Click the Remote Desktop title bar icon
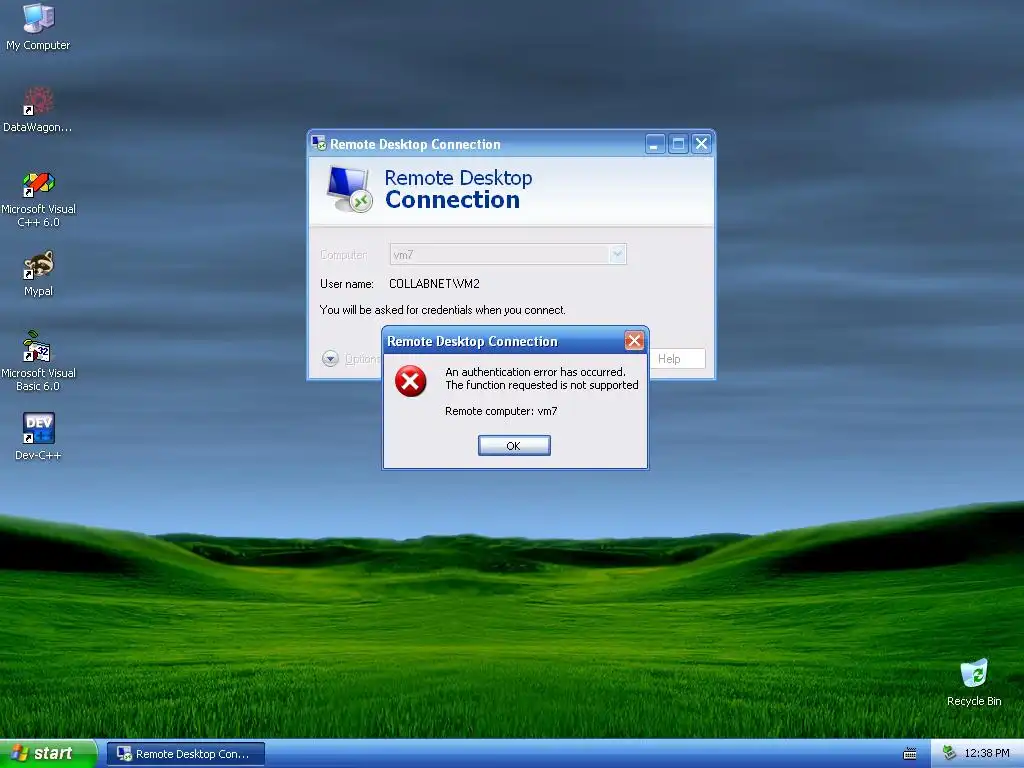Viewport: 1024px width, 768px height. pos(319,143)
